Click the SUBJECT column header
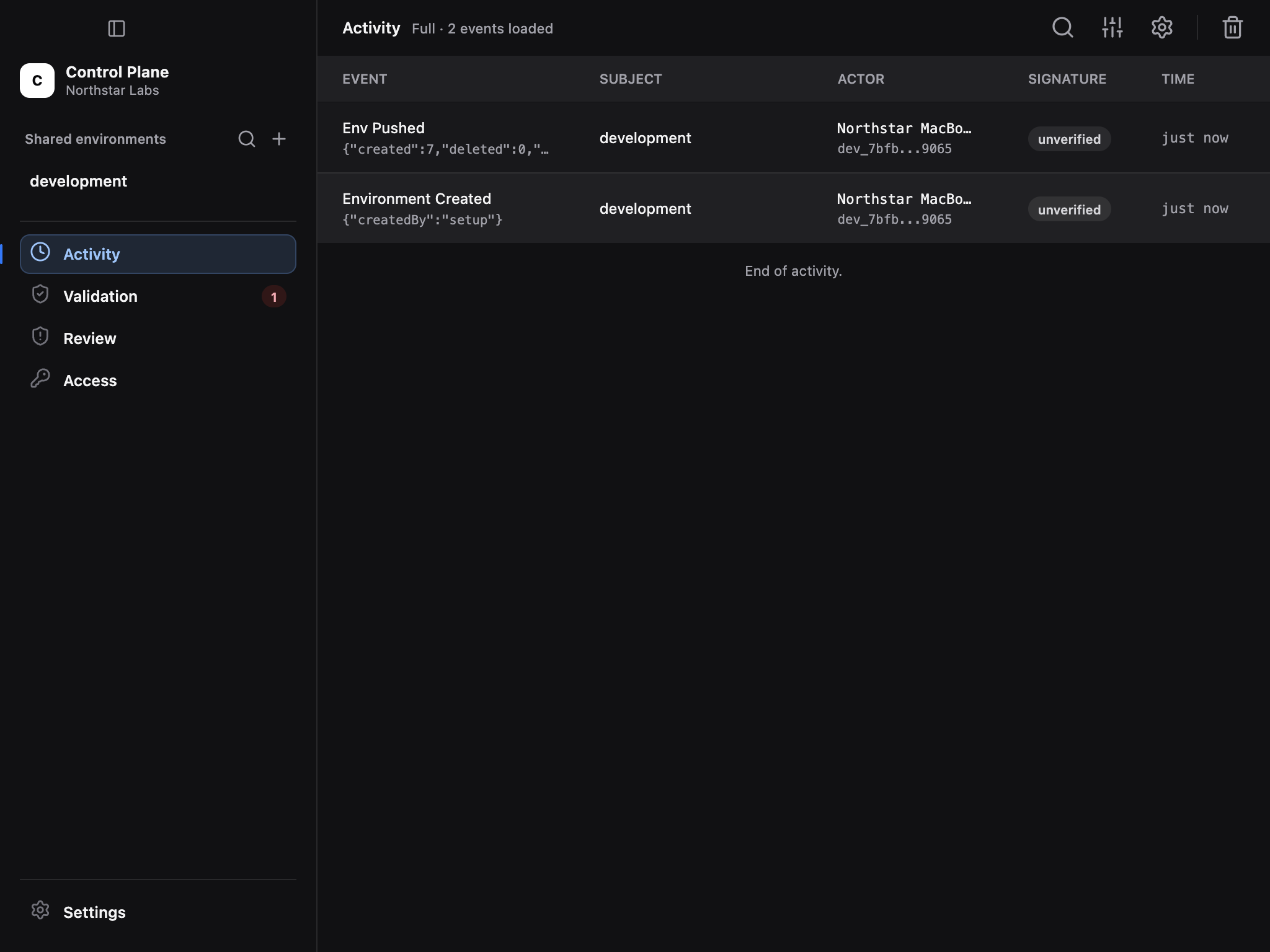The image size is (1270, 952). [x=631, y=79]
